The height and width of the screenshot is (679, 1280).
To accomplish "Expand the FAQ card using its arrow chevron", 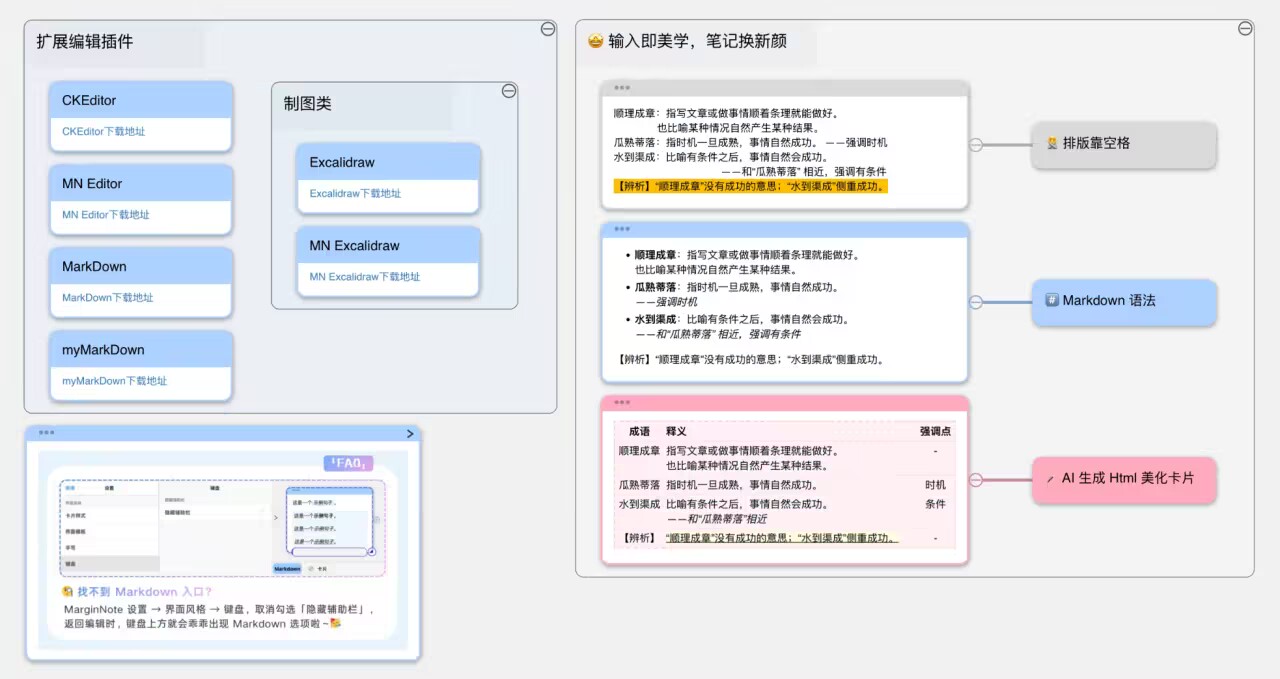I will [410, 433].
